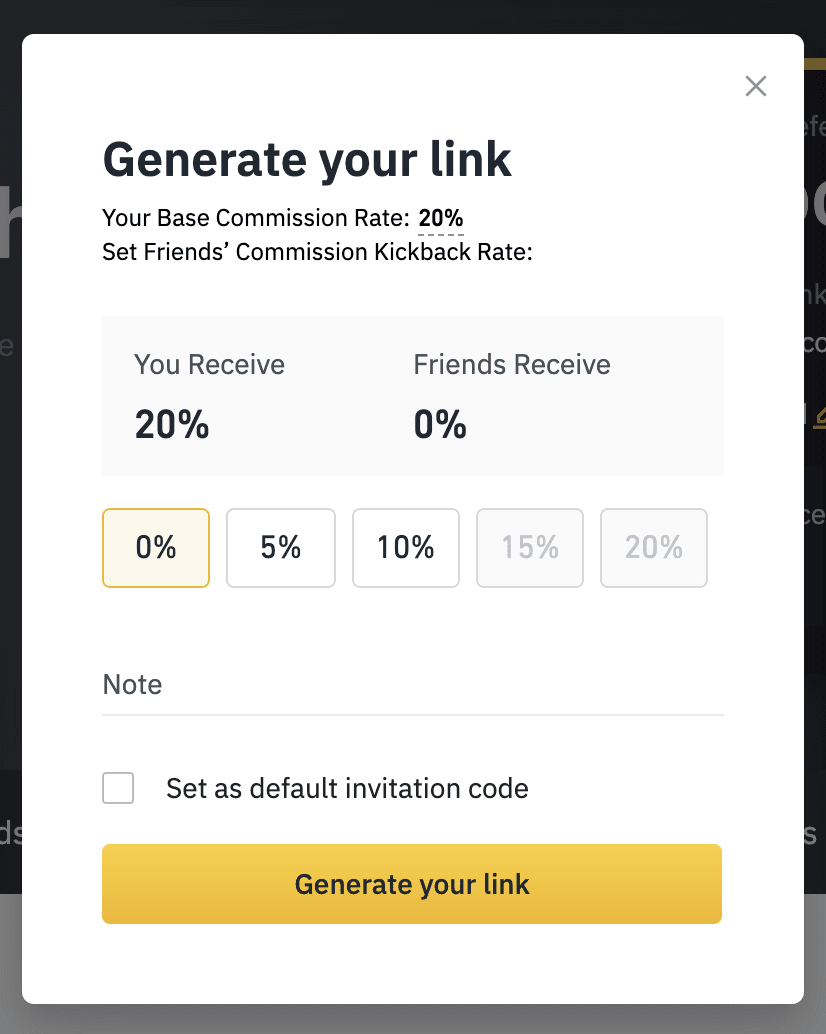
Task: Click the dimmed page backdrop below the dialog
Action: [x=413, y=1021]
